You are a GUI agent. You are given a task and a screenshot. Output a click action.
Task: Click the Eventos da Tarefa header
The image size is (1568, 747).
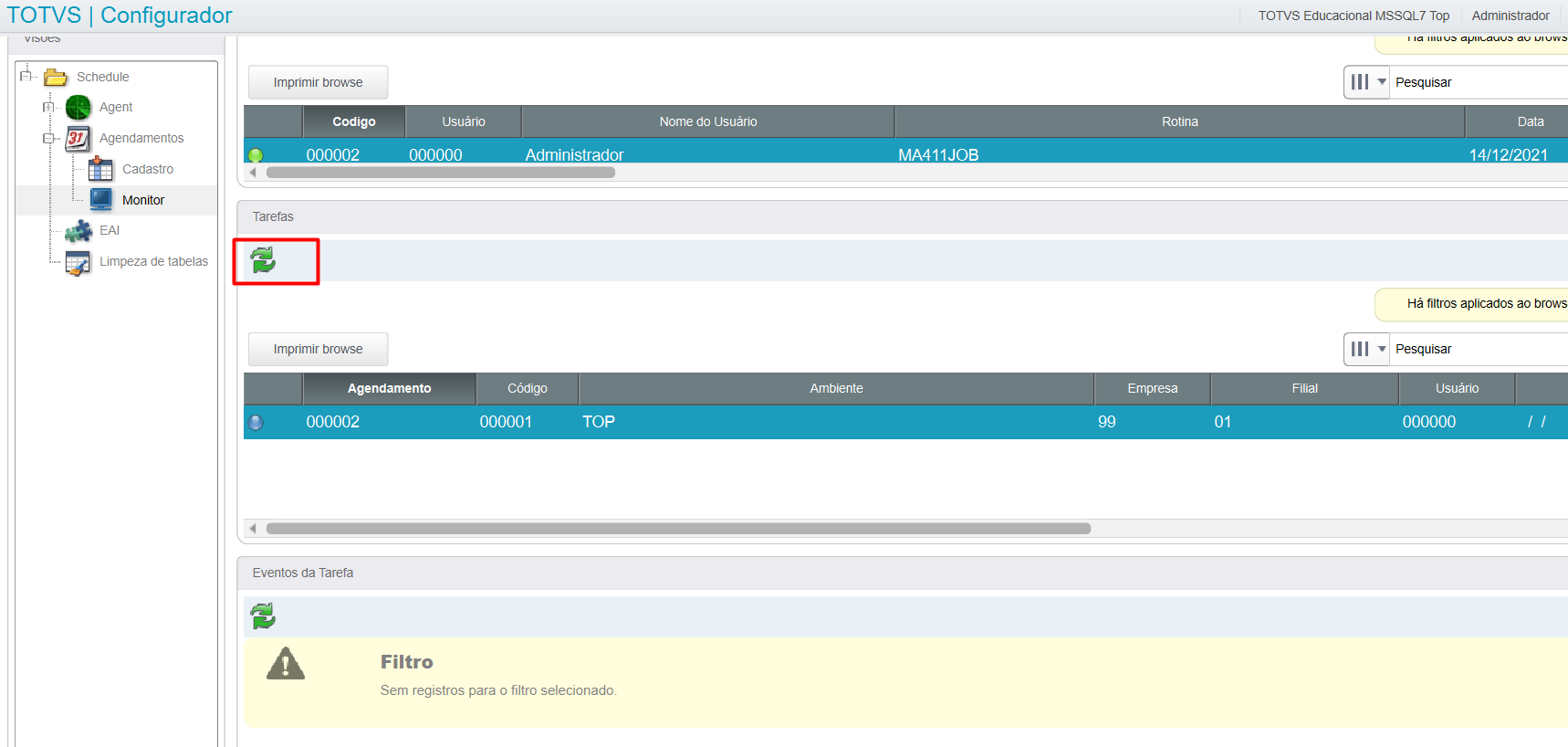[x=903, y=573]
